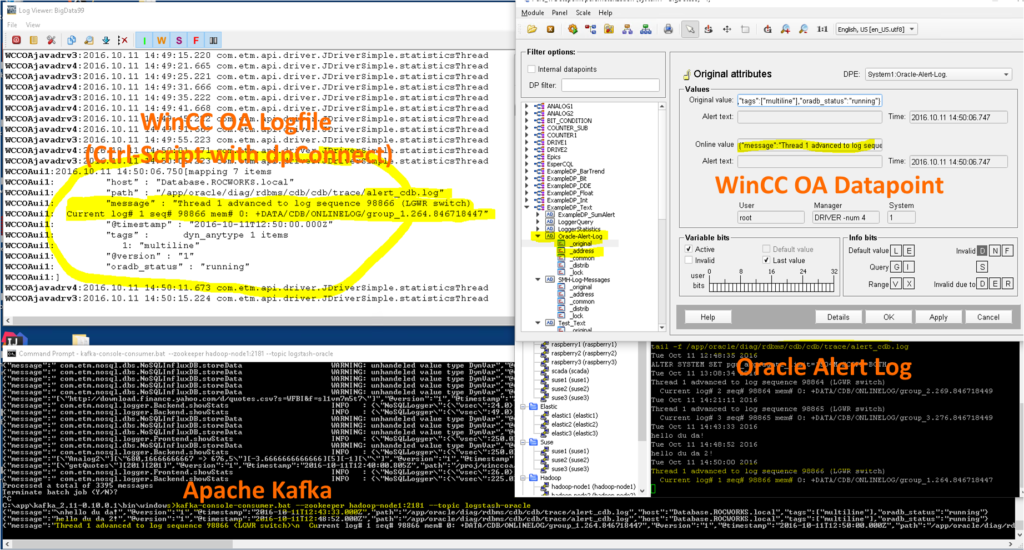Toggle Internal datapoints checkbox

tap(532, 69)
